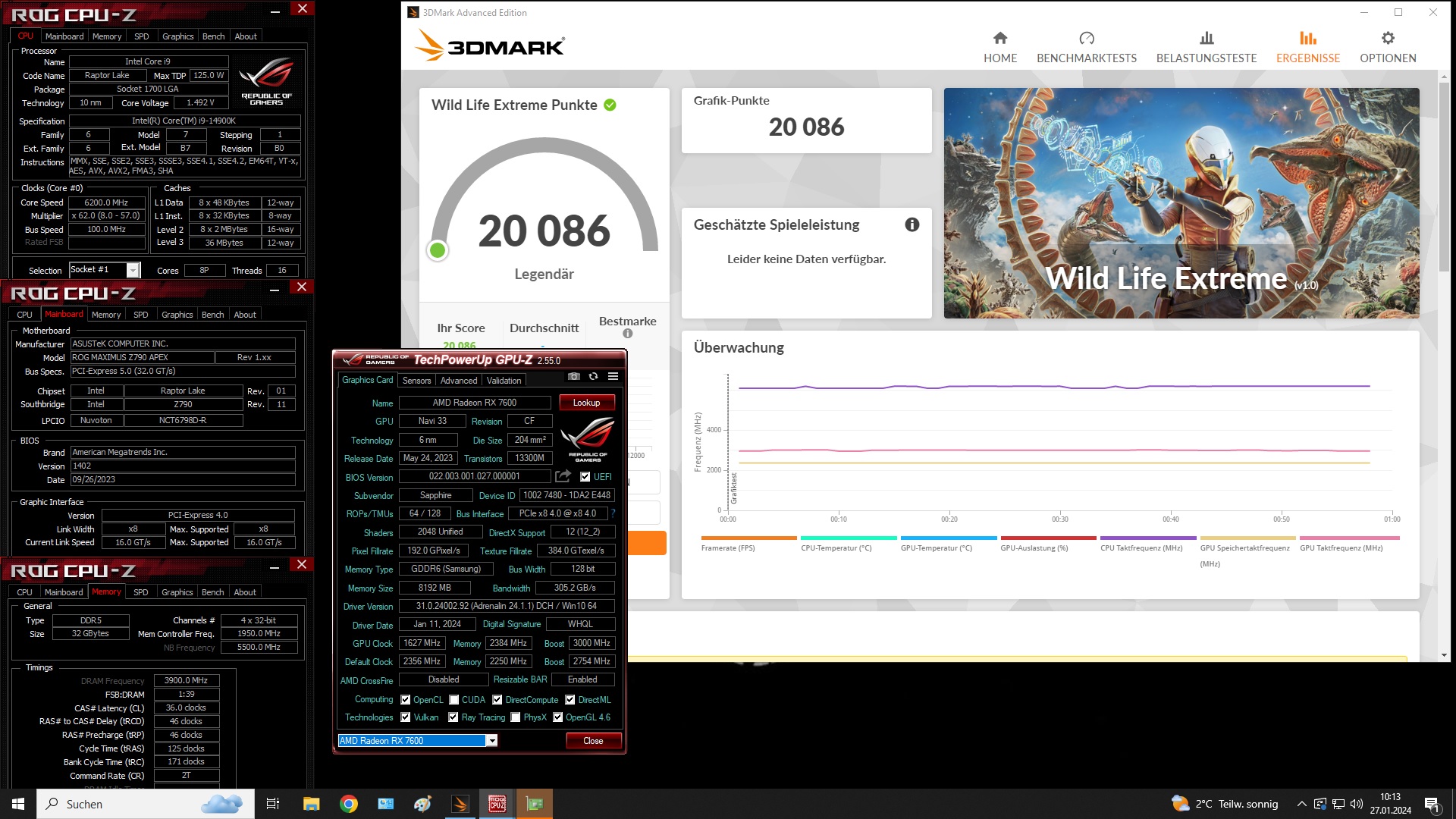The width and height of the screenshot is (1456, 819).
Task: Open Task View on the taskbar
Action: pos(273,804)
